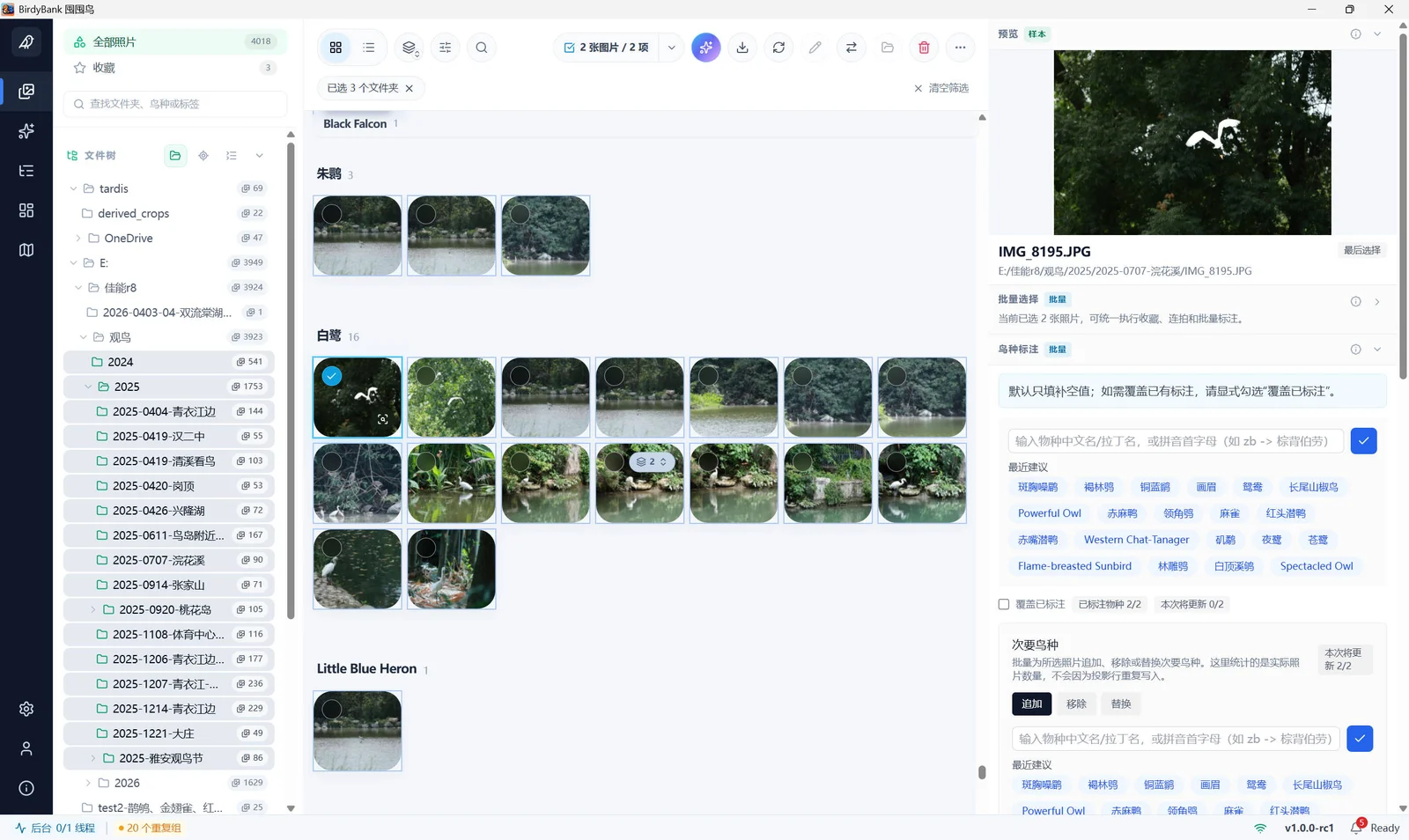Screen dimensions: 1409x840
Task: Open the selection count dropdown arrow
Action: (671, 48)
